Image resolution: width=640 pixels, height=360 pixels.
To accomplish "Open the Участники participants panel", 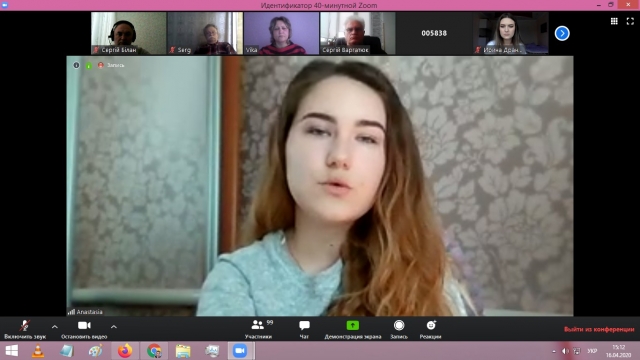I will [259, 329].
